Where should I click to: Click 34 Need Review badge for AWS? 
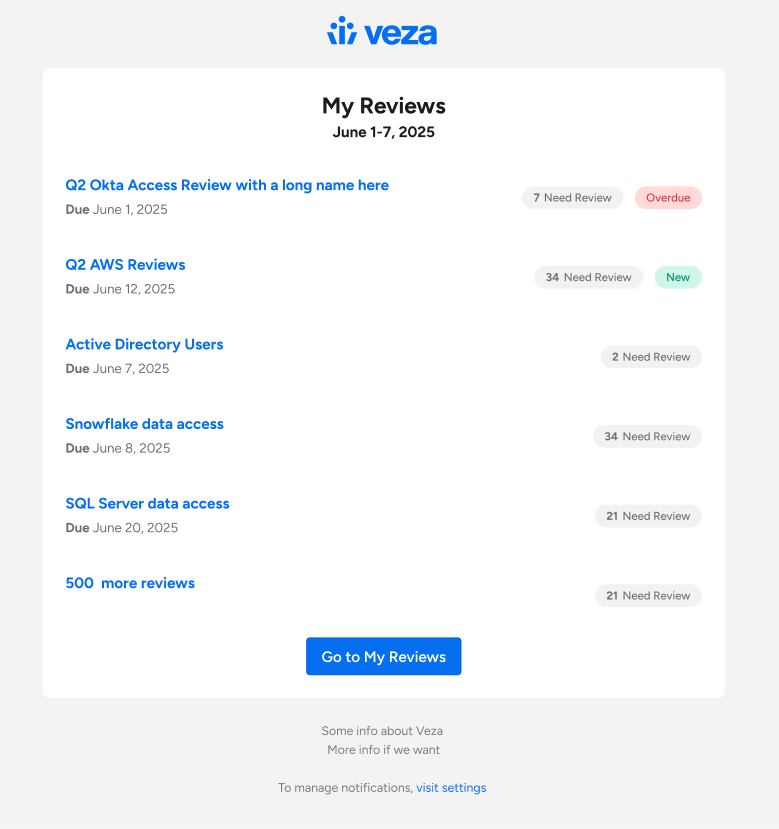[588, 277]
